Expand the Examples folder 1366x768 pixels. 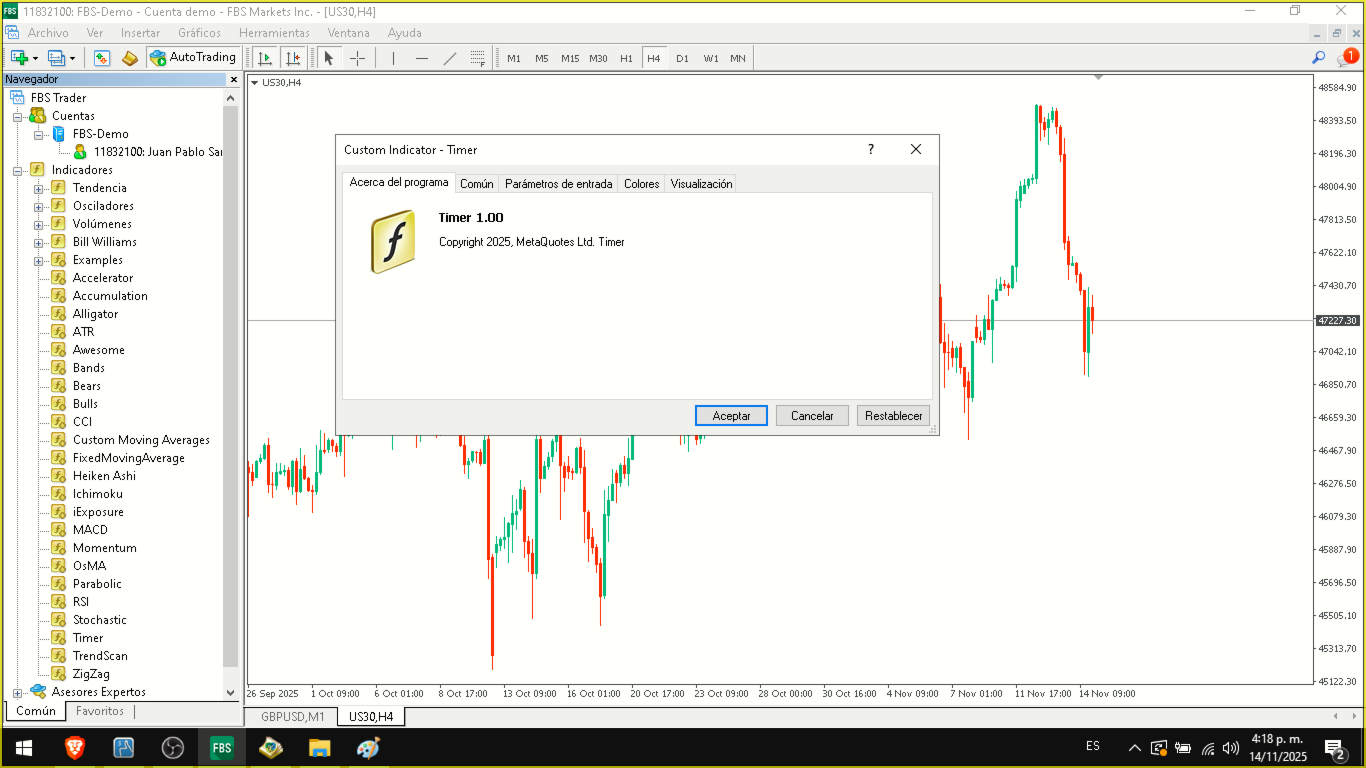38,260
